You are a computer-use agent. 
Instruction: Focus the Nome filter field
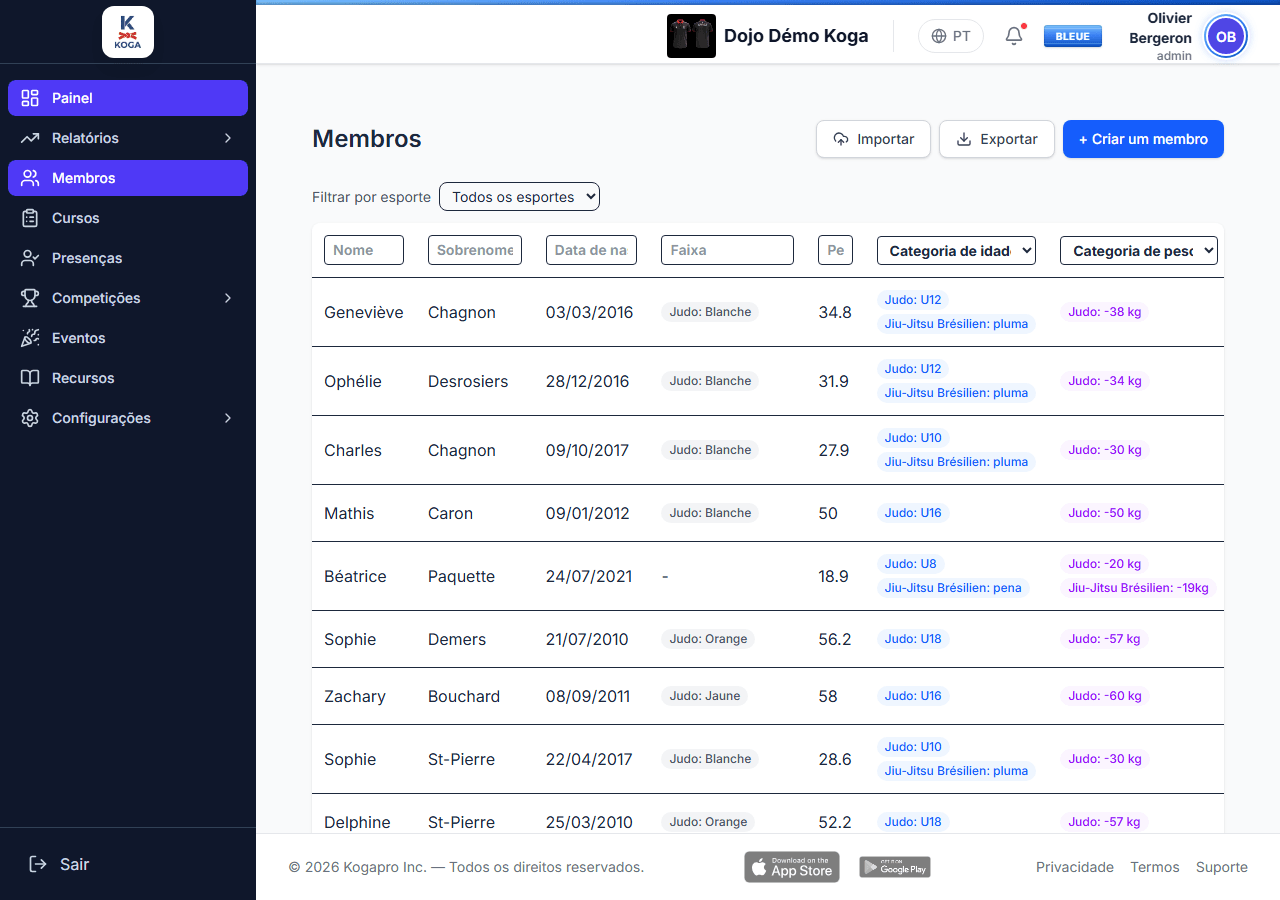coord(364,250)
